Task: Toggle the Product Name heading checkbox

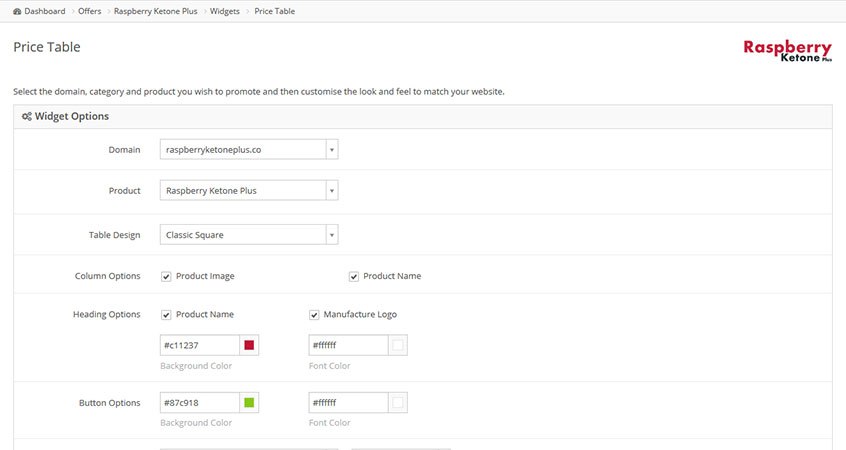Action: [166, 314]
